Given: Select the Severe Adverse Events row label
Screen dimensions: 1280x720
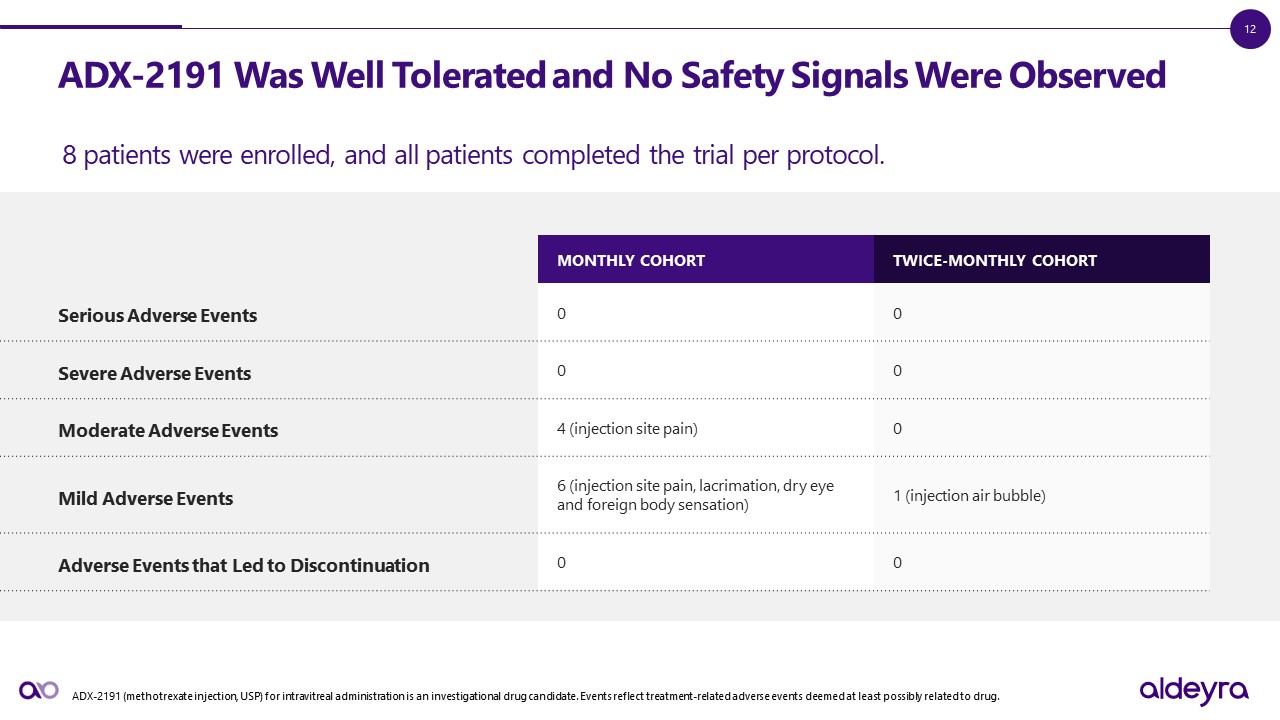Looking at the screenshot, I should (155, 374).
